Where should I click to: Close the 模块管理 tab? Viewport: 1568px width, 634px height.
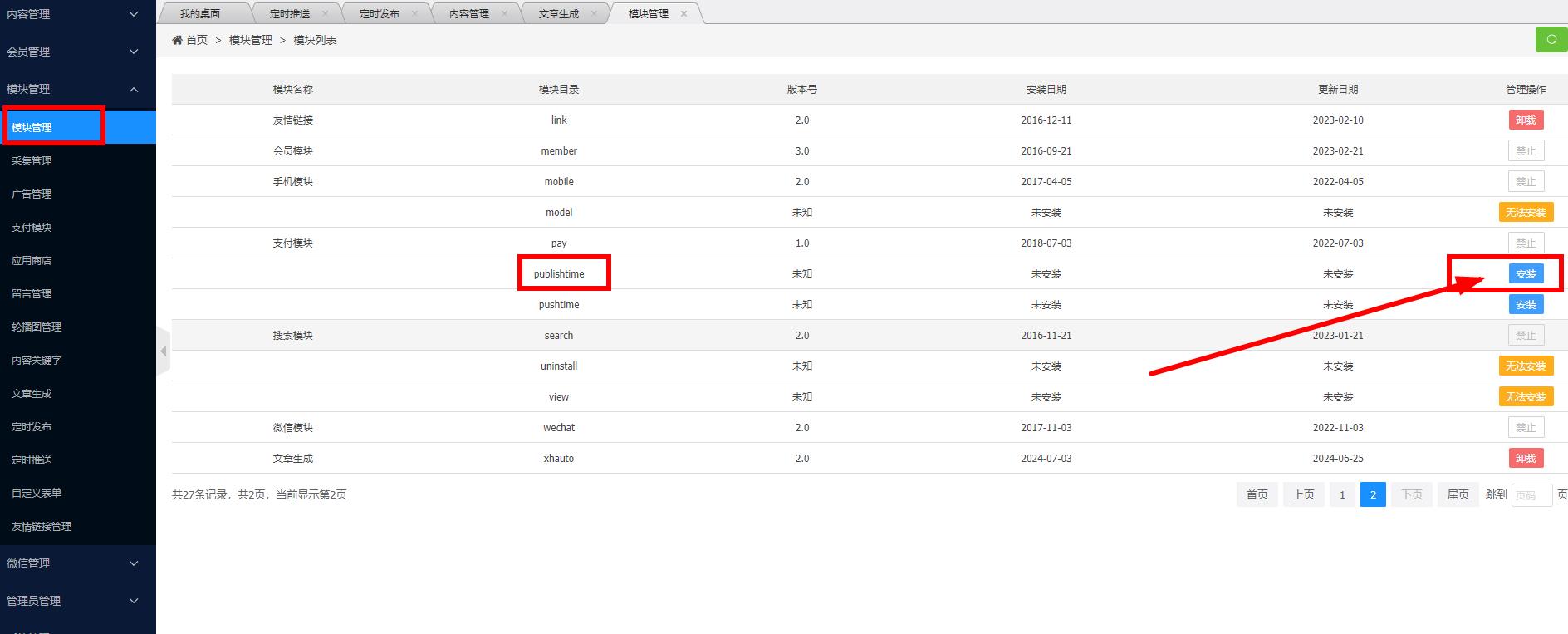684,13
